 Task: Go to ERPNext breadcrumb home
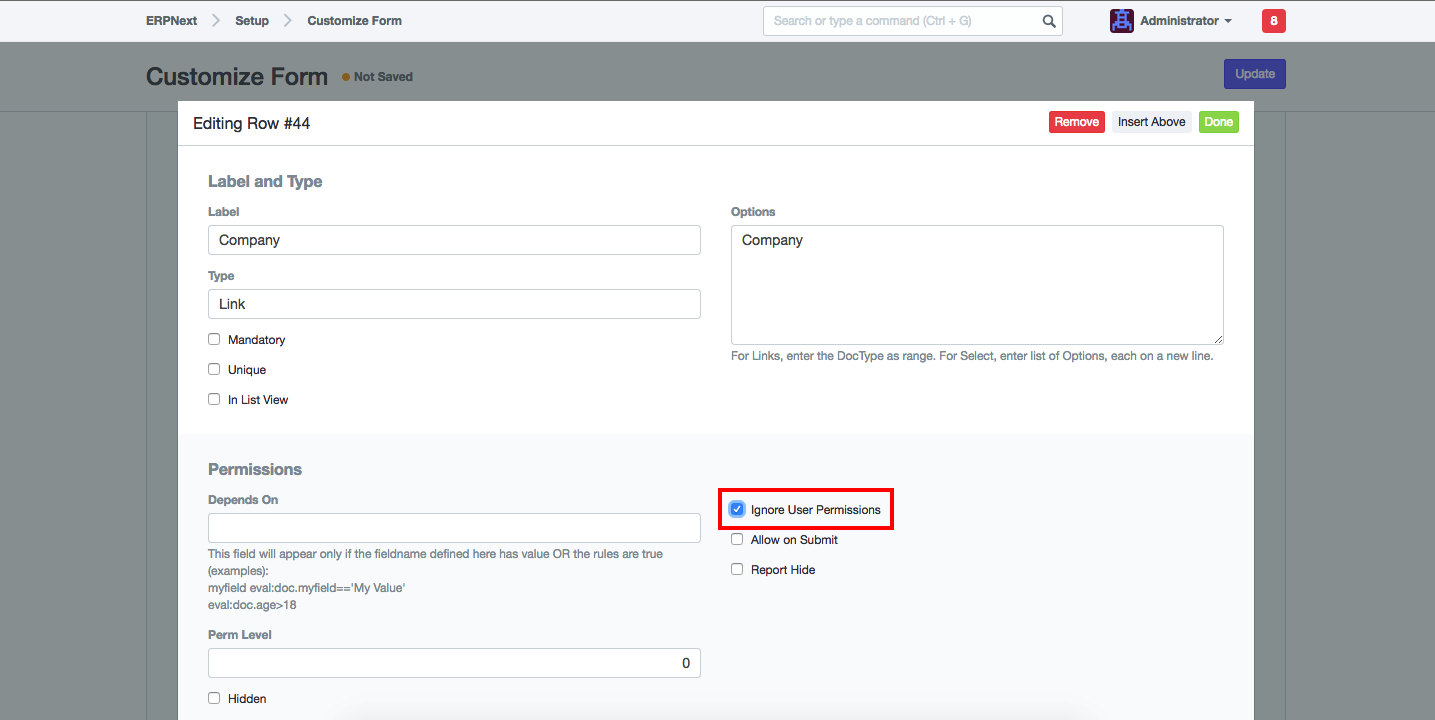coord(171,21)
